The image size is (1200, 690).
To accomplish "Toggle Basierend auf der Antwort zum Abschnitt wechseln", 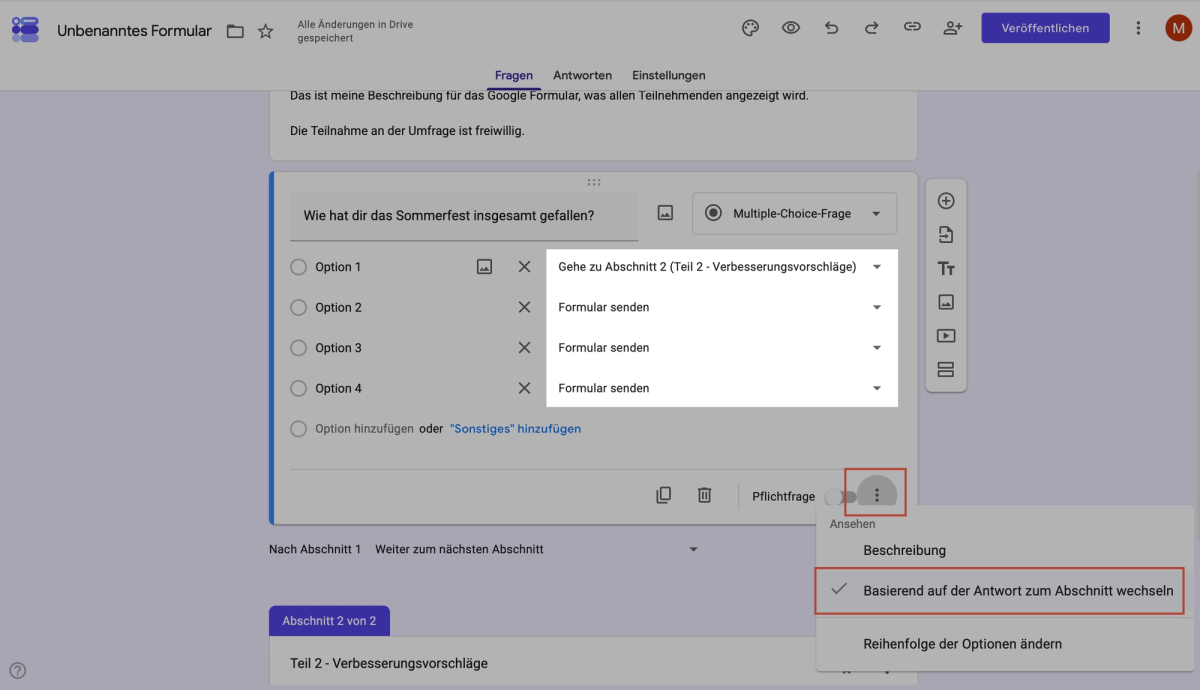I will click(x=1000, y=591).
